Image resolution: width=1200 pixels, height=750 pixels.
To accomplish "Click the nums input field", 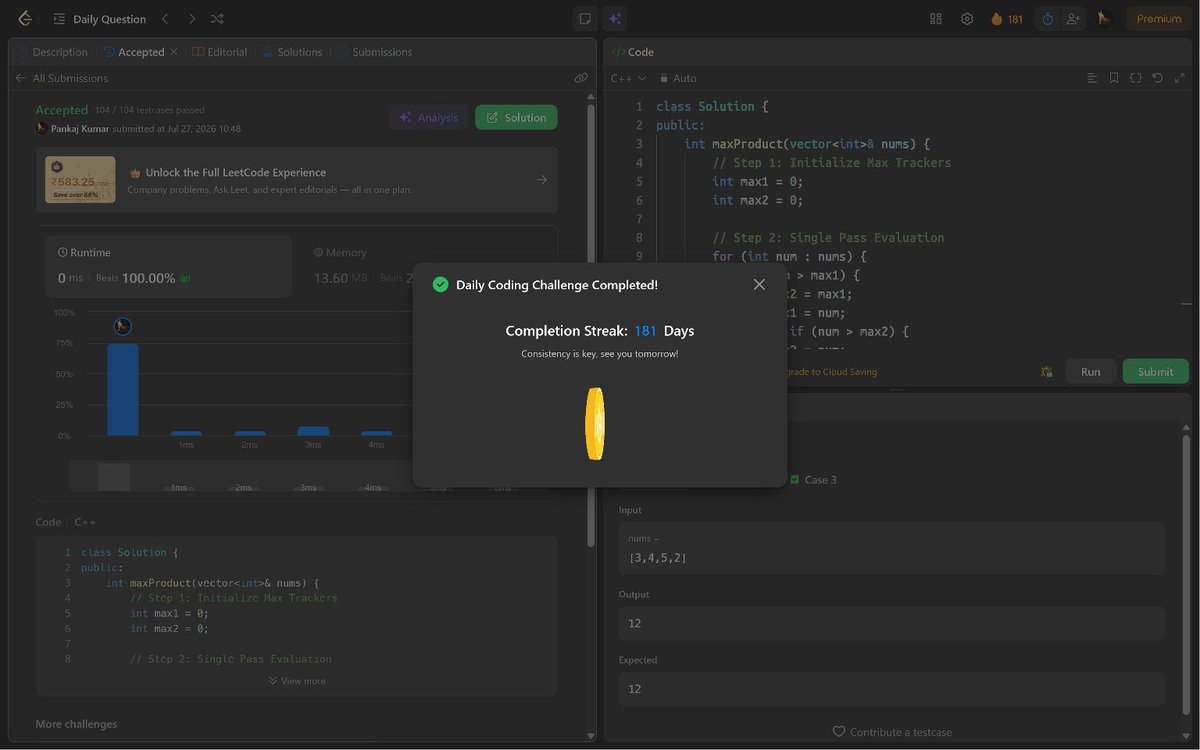I will [x=891, y=548].
